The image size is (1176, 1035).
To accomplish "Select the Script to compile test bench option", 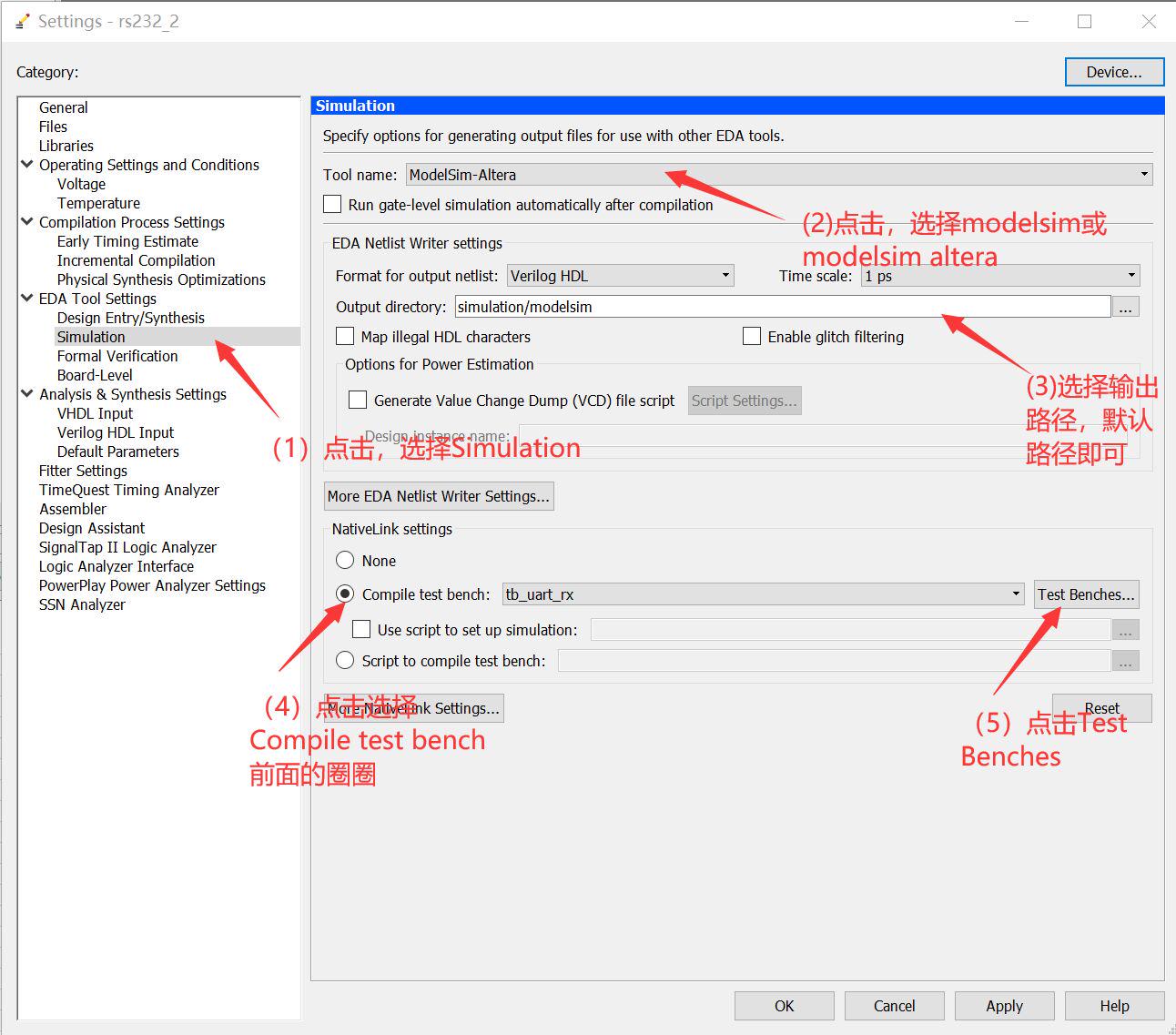I will pyautogui.click(x=345, y=660).
